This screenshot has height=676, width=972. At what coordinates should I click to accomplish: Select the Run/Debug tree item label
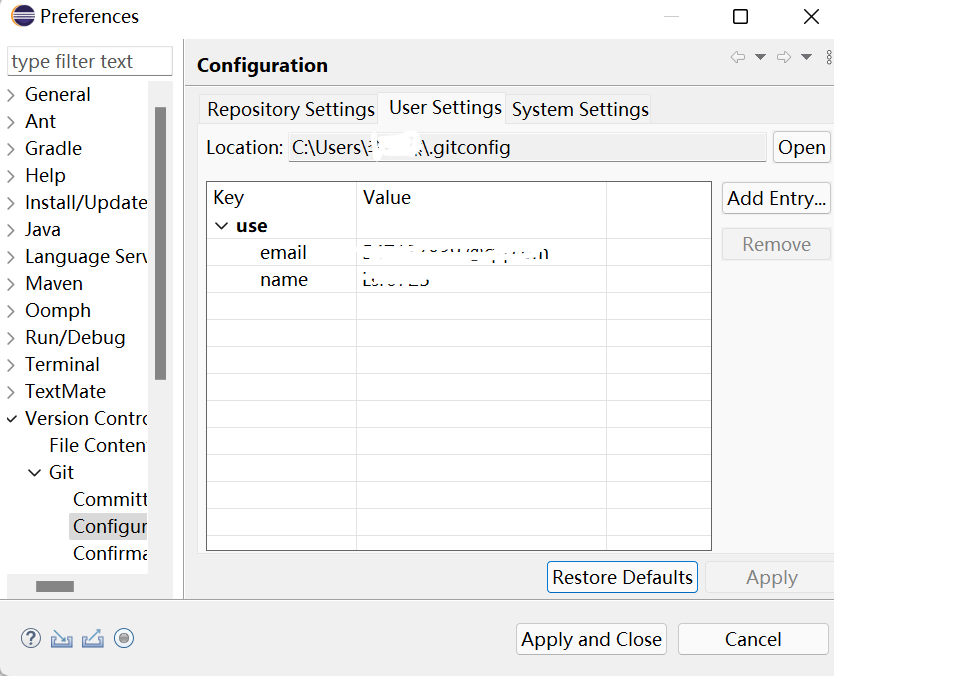(x=75, y=337)
